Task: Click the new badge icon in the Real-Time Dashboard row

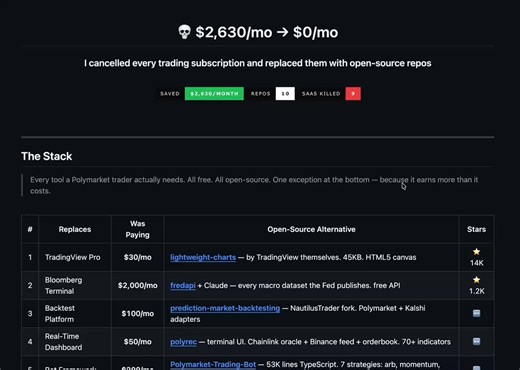Action: point(476,341)
